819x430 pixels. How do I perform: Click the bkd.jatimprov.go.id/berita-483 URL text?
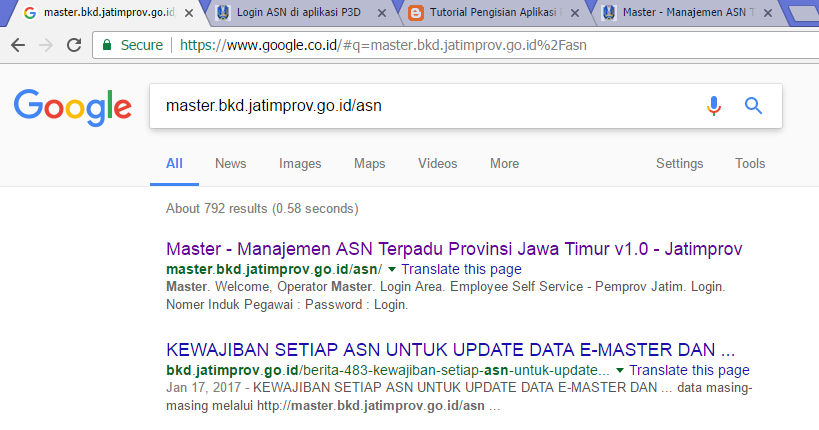tap(388, 370)
